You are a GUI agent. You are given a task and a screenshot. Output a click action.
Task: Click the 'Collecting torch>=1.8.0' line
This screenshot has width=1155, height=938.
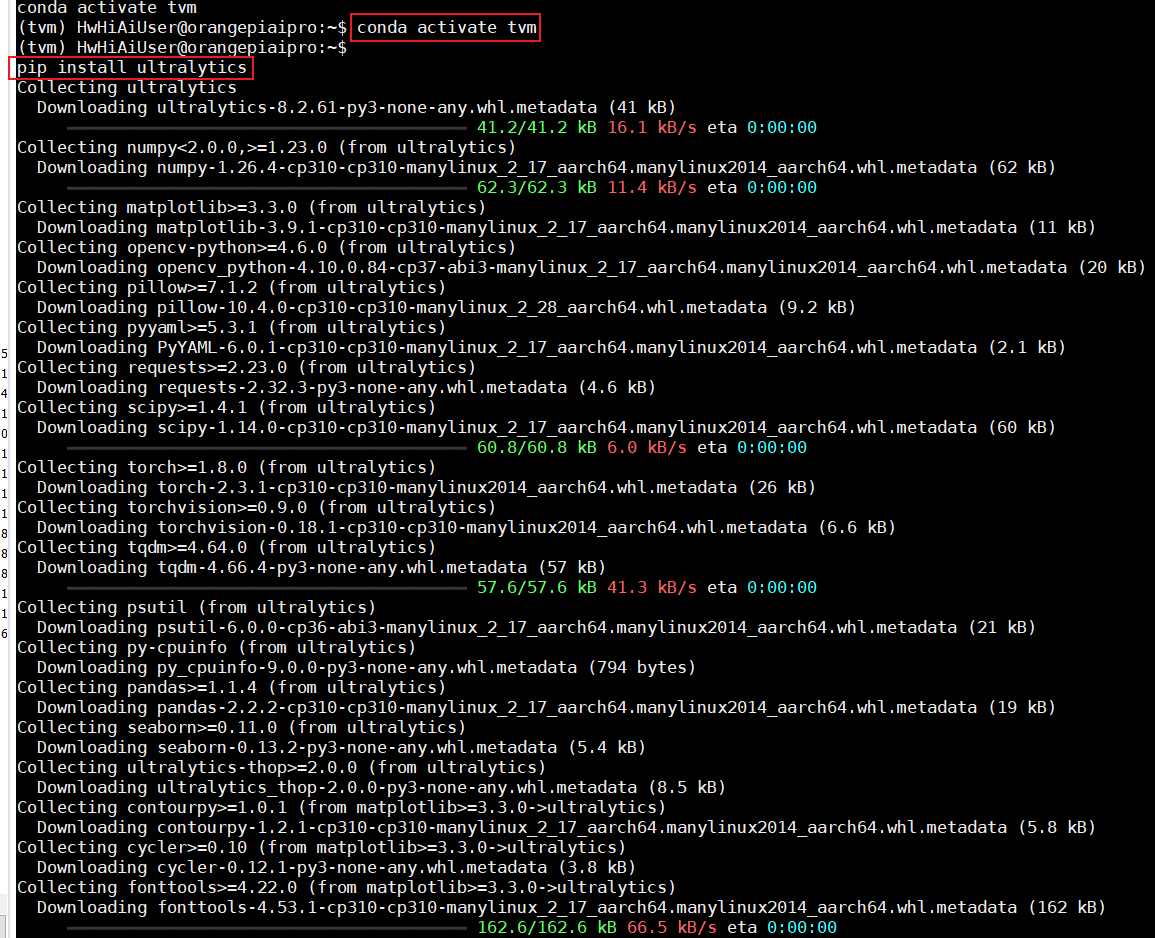click(x=226, y=467)
